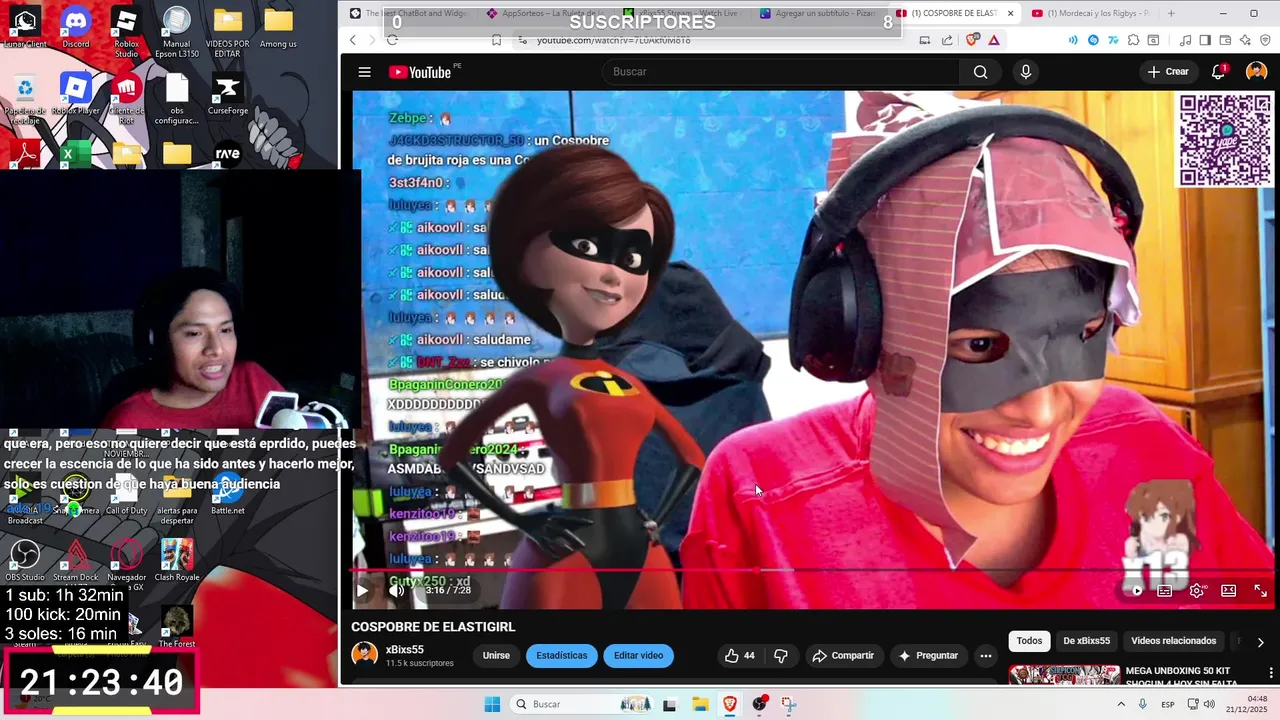Select the Videos relacionados filter chip
Viewport: 1280px width, 720px height.
click(x=1173, y=641)
